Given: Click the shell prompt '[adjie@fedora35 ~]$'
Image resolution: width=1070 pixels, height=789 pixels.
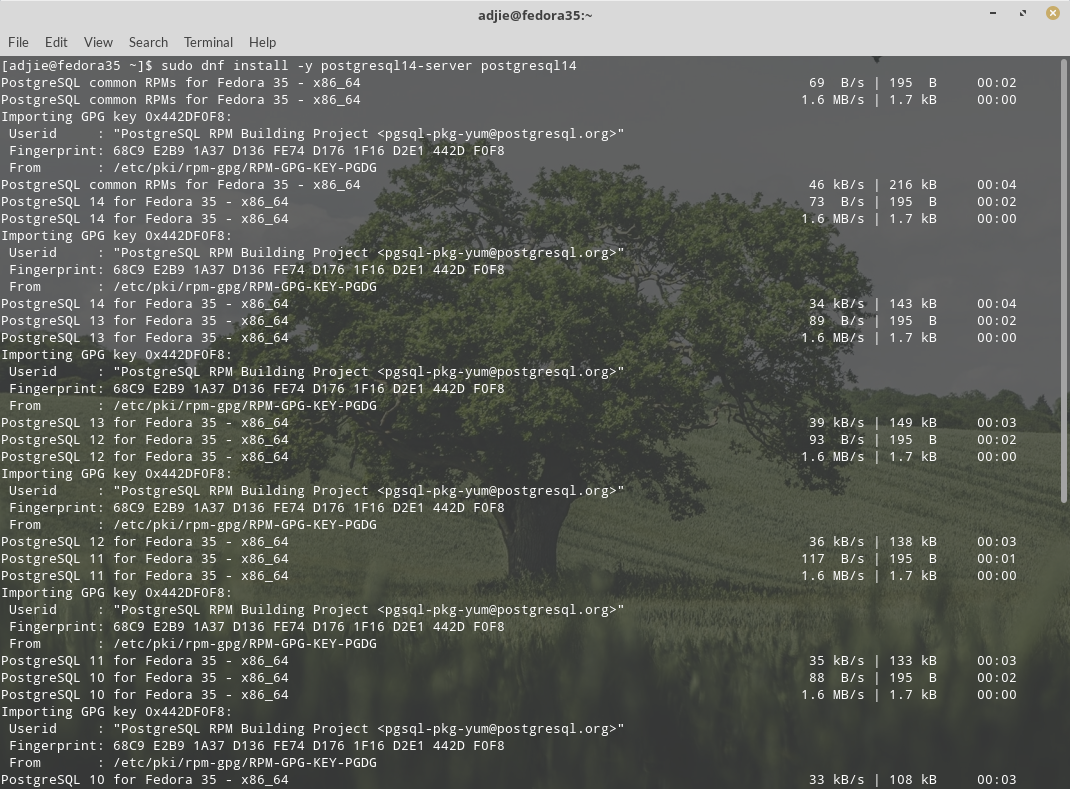Looking at the screenshot, I should coord(77,66).
